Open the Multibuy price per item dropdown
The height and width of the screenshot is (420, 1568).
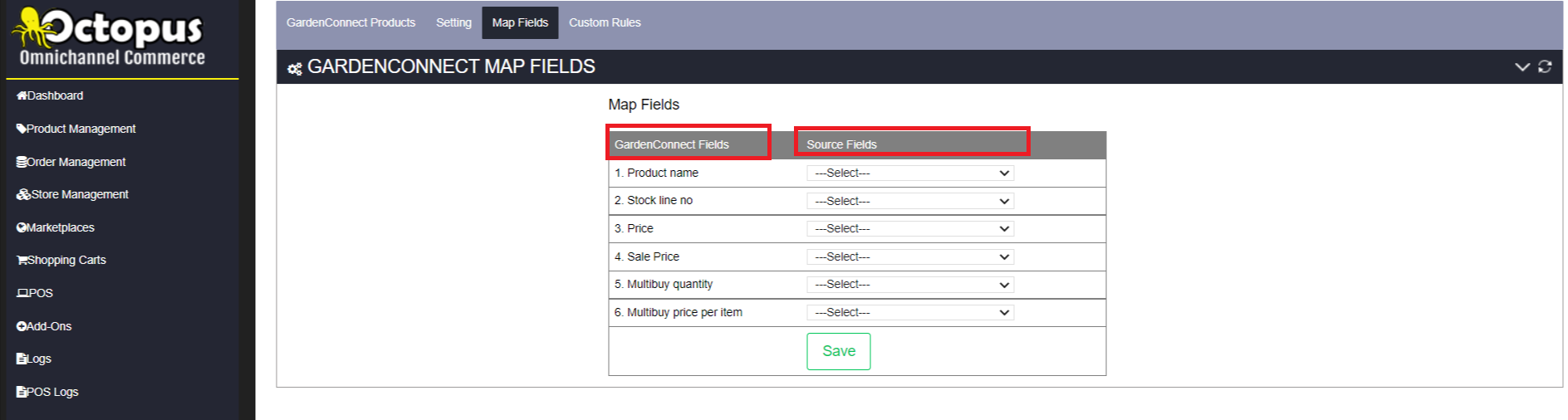click(x=910, y=312)
